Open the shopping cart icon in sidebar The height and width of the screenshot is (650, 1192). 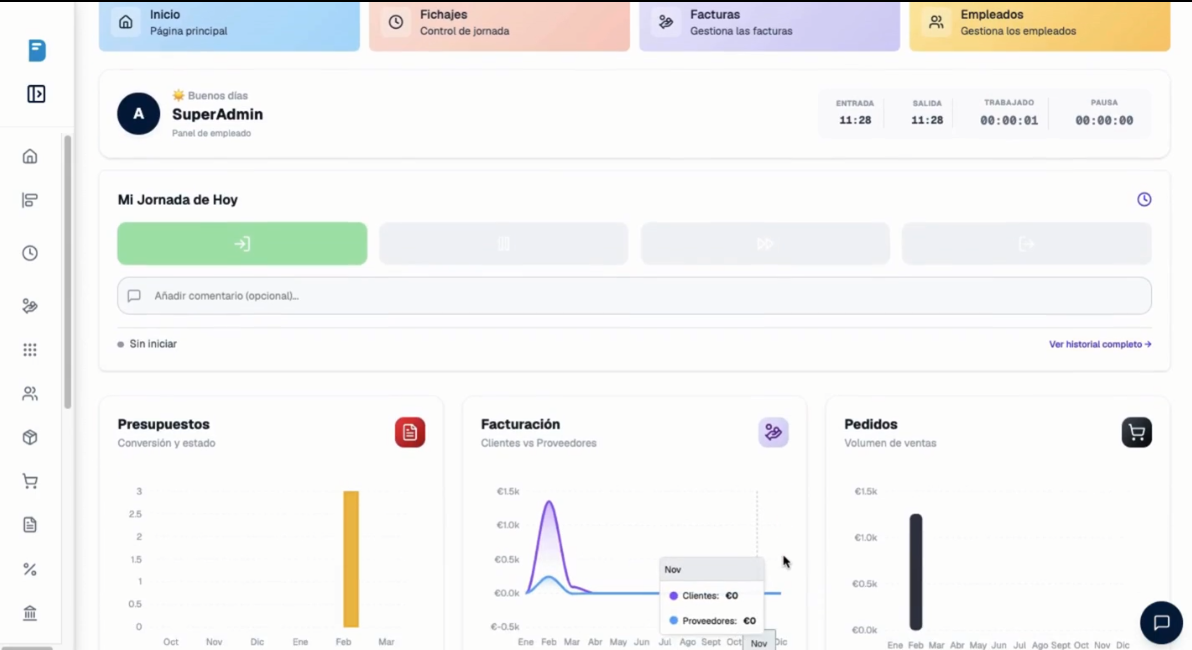pyautogui.click(x=30, y=481)
